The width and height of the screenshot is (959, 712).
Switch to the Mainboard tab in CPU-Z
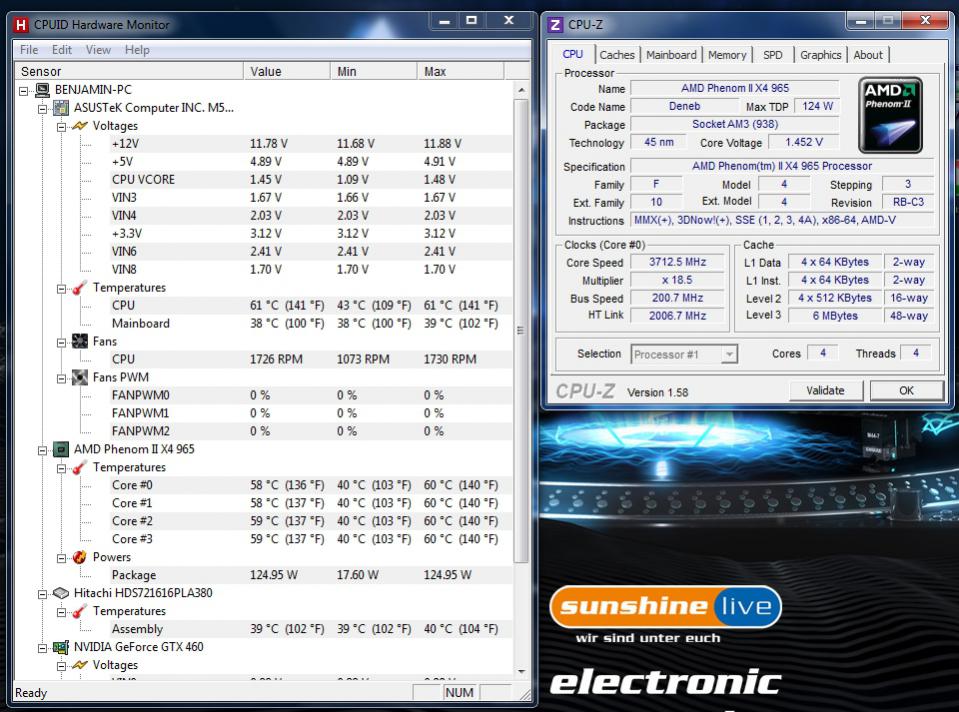point(671,55)
